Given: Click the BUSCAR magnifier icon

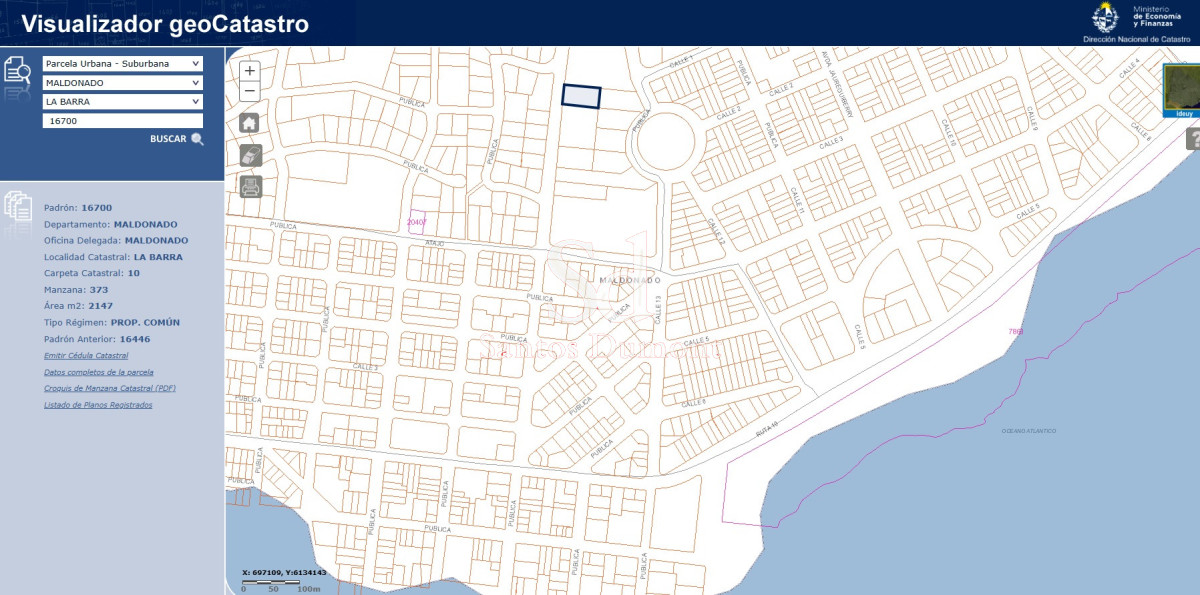Looking at the screenshot, I should pyautogui.click(x=197, y=139).
